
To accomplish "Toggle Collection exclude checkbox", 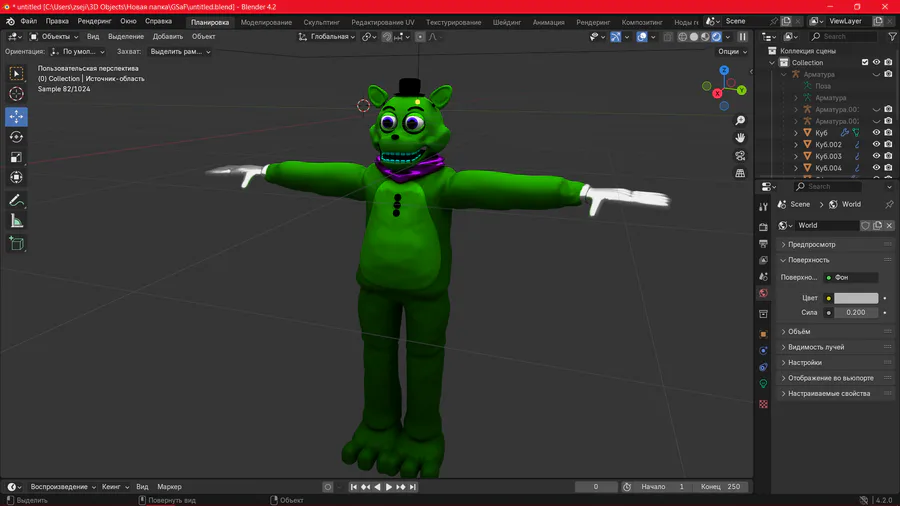I will tap(865, 63).
